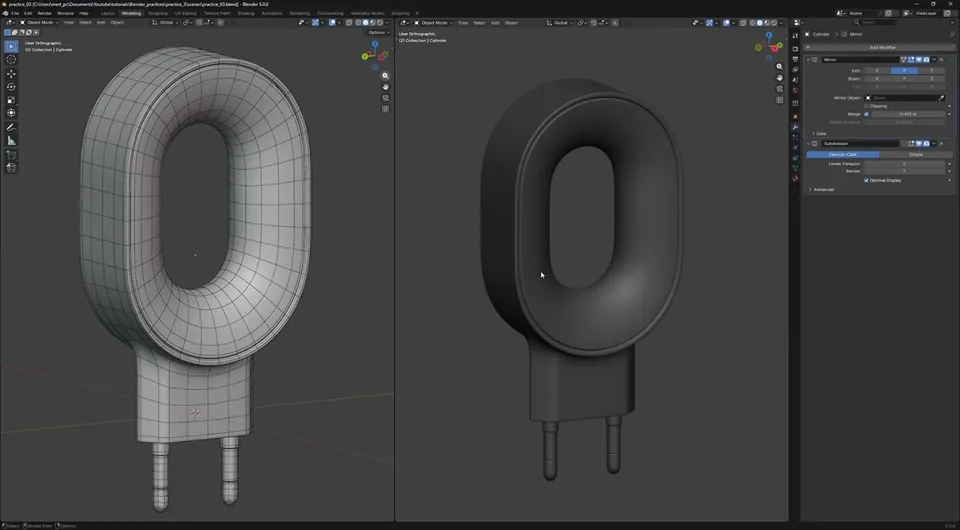Open the Object properties tab (orange square)
The width and height of the screenshot is (960, 530).
[795, 116]
